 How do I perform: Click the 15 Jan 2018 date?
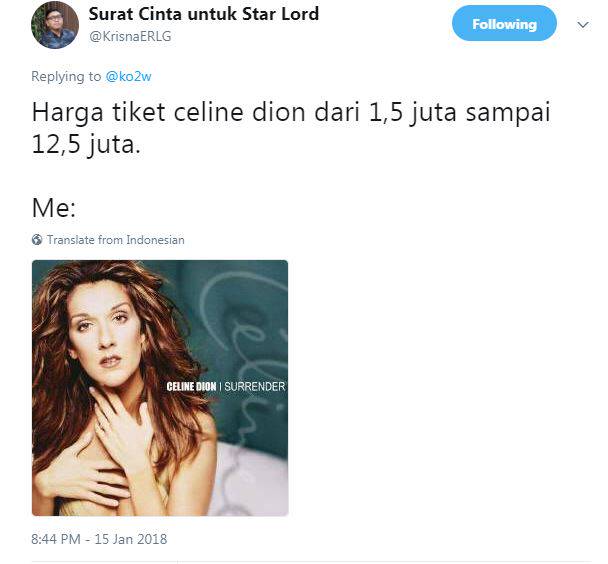pyautogui.click(x=131, y=539)
